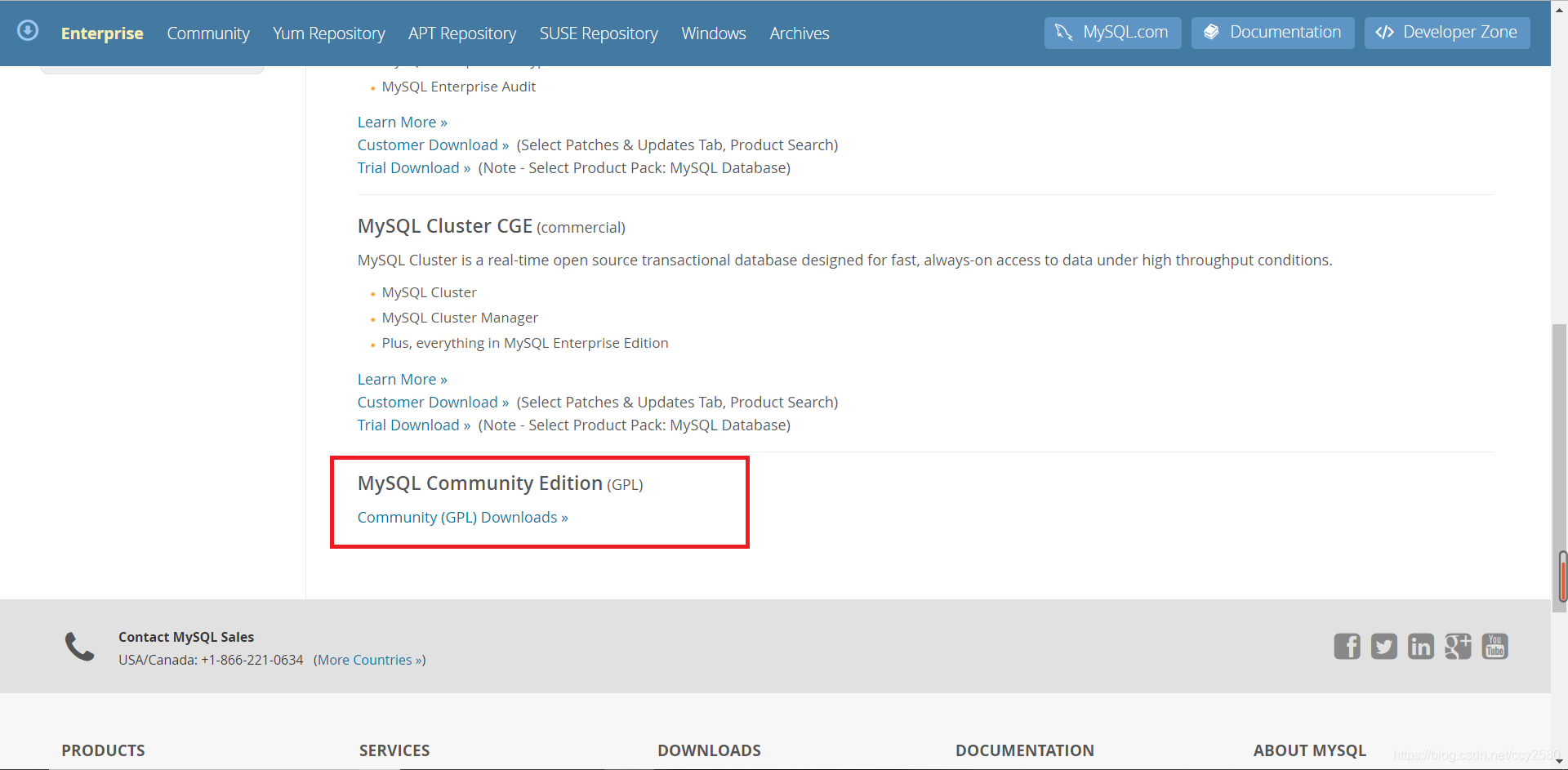
Task: Open Customer Download link above MySQL Cluster CGE
Action: (x=434, y=145)
